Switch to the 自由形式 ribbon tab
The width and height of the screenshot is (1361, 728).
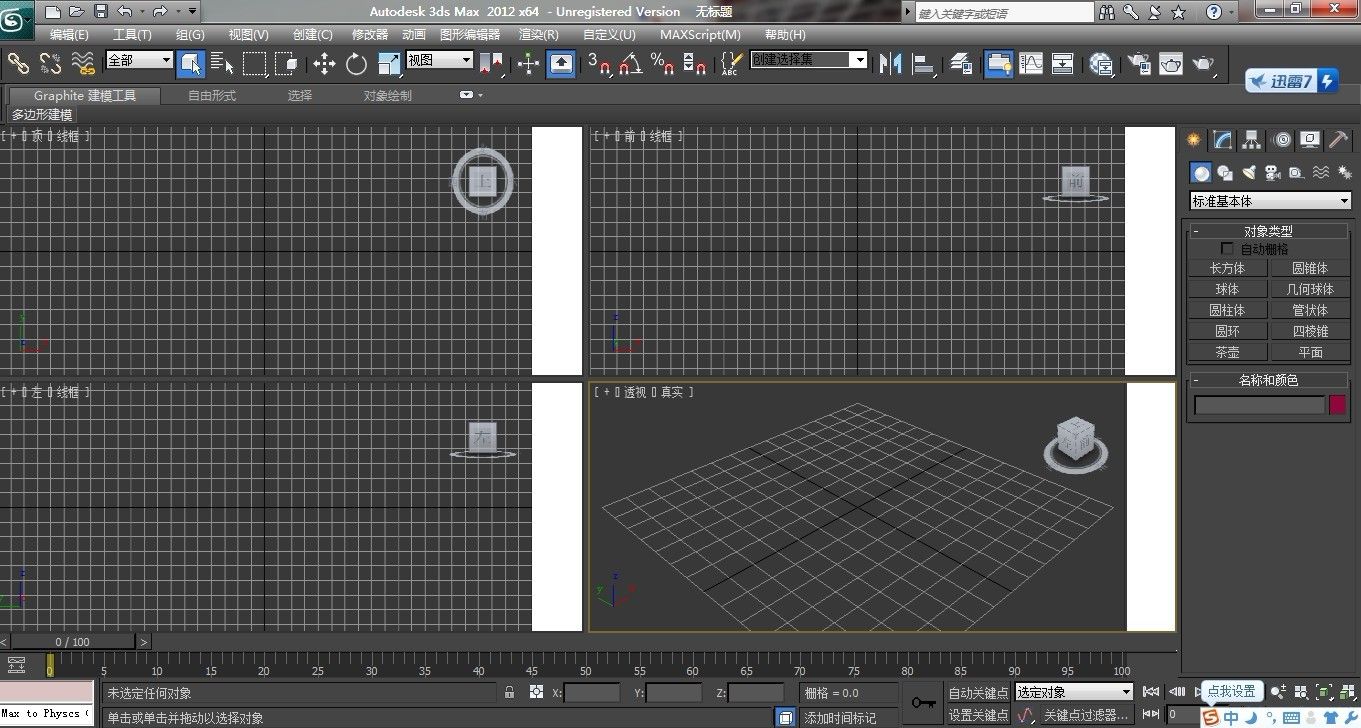(212, 95)
